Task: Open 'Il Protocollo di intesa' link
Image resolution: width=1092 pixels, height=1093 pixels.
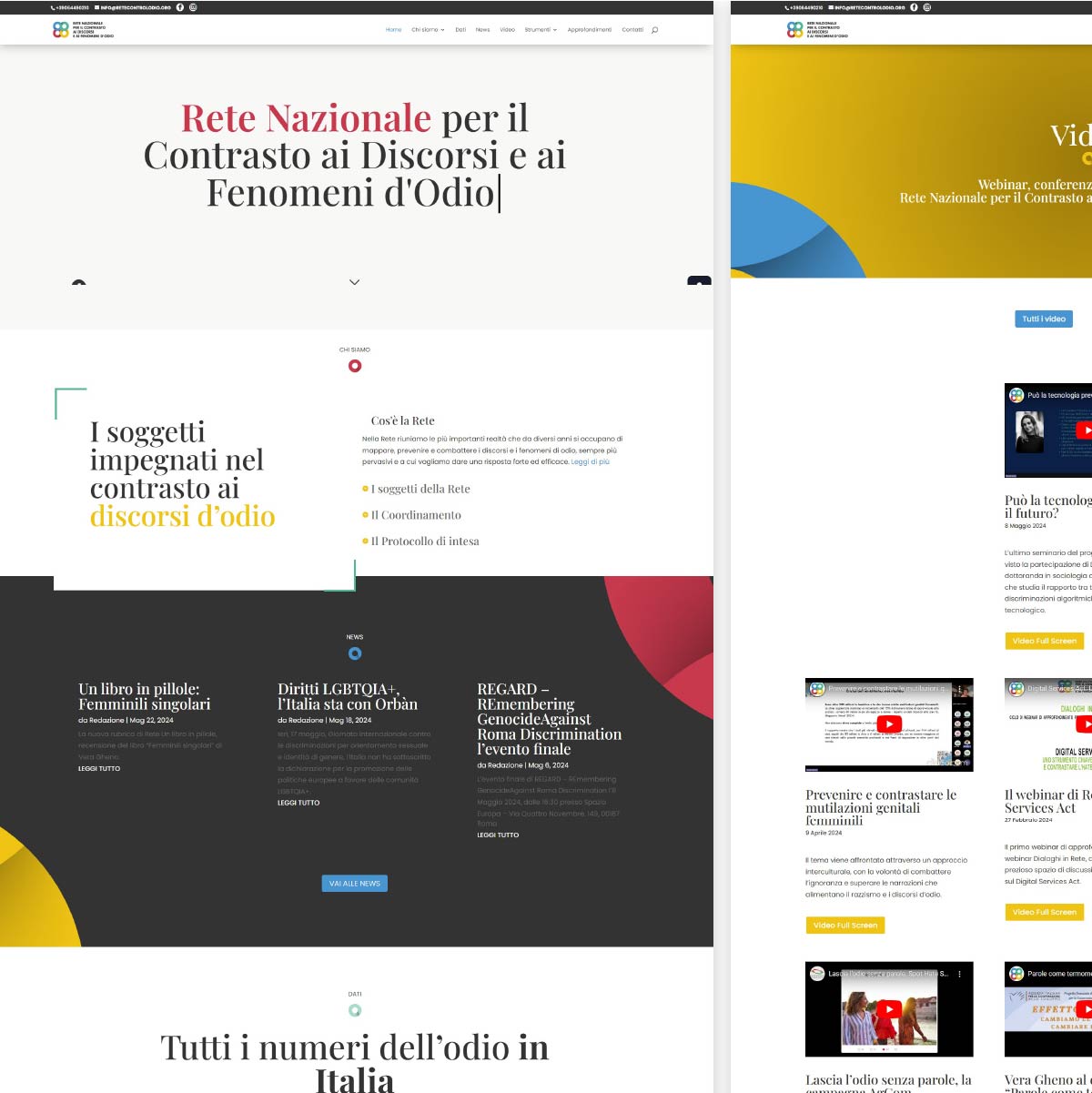Action: (x=425, y=541)
